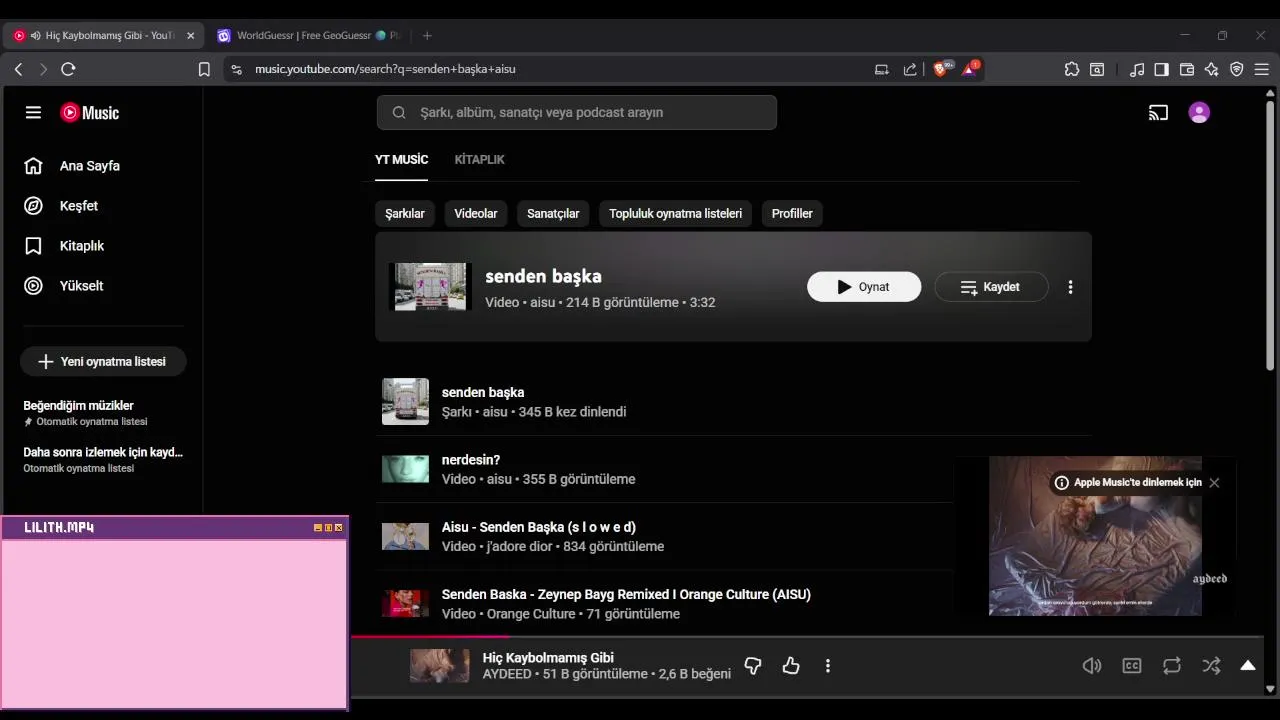The width and height of the screenshot is (1280, 720).
Task: Seek using the playback progress bar
Action: coord(807,636)
